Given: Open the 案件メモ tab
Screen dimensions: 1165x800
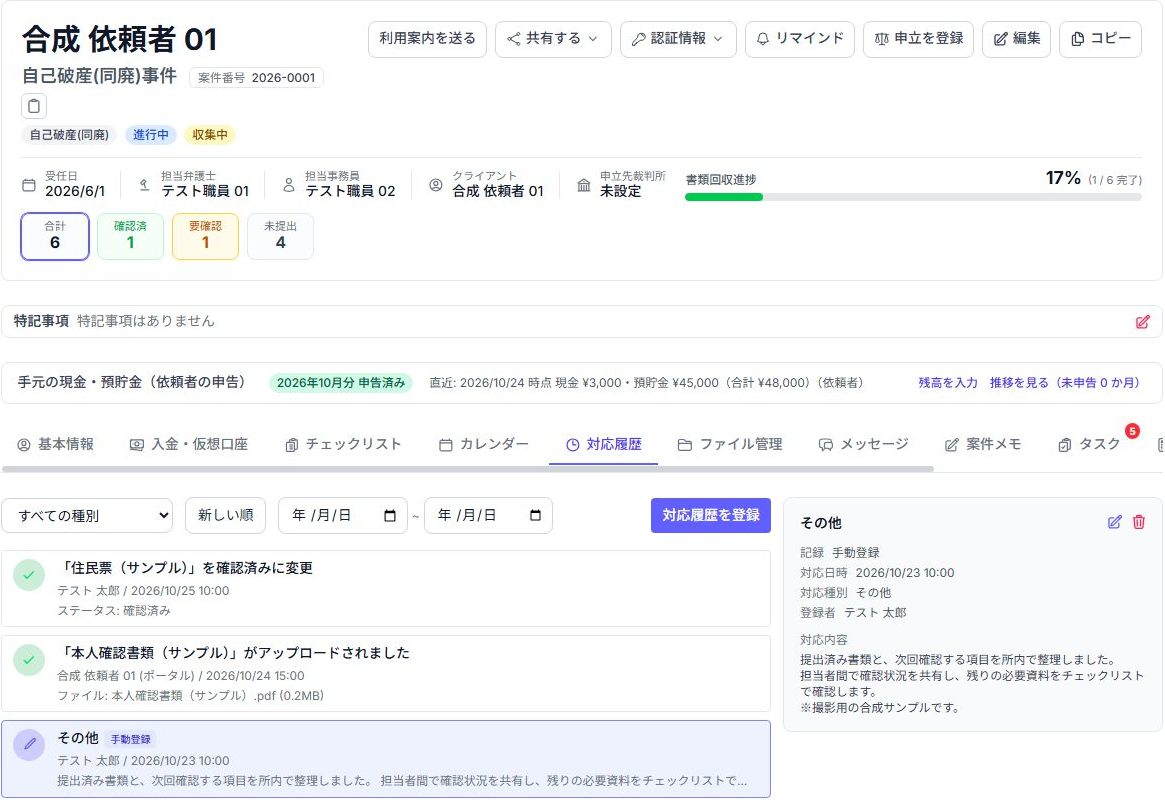Looking at the screenshot, I should click(x=982, y=444).
